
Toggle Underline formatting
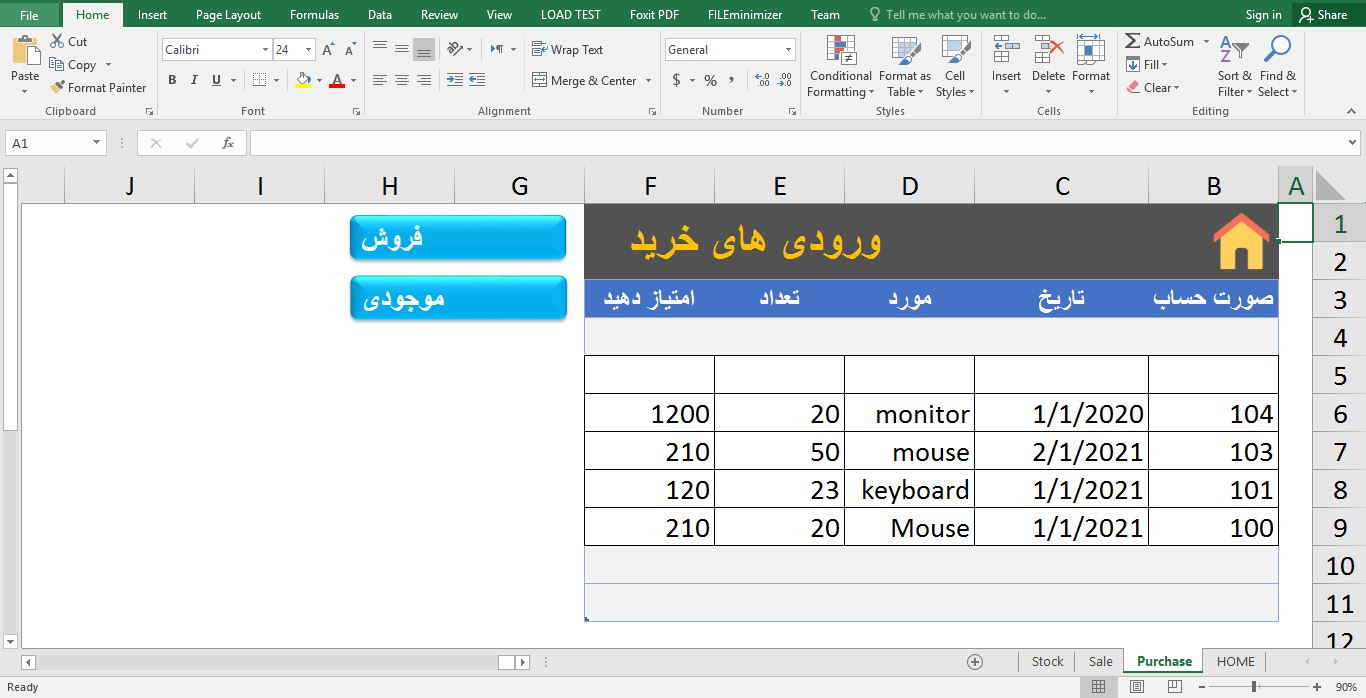pyautogui.click(x=217, y=80)
